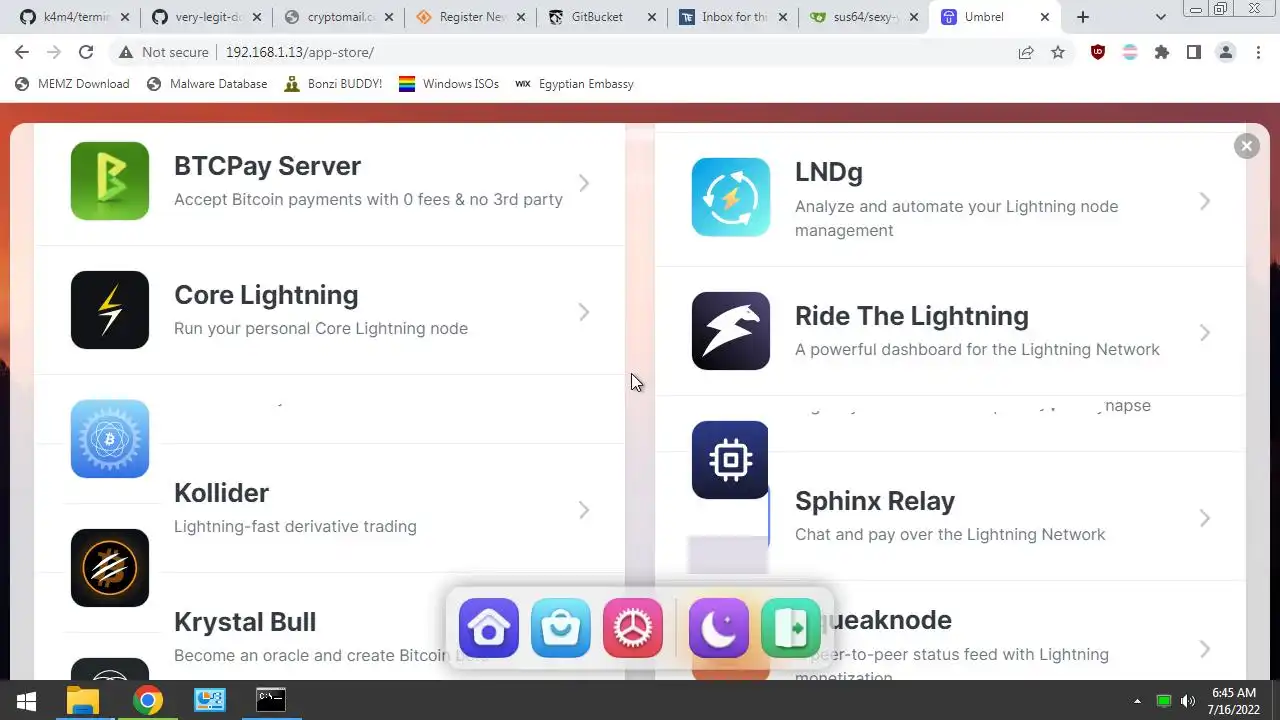Screen dimensions: 1280x720
Task: Go back in browser history
Action: point(22,52)
